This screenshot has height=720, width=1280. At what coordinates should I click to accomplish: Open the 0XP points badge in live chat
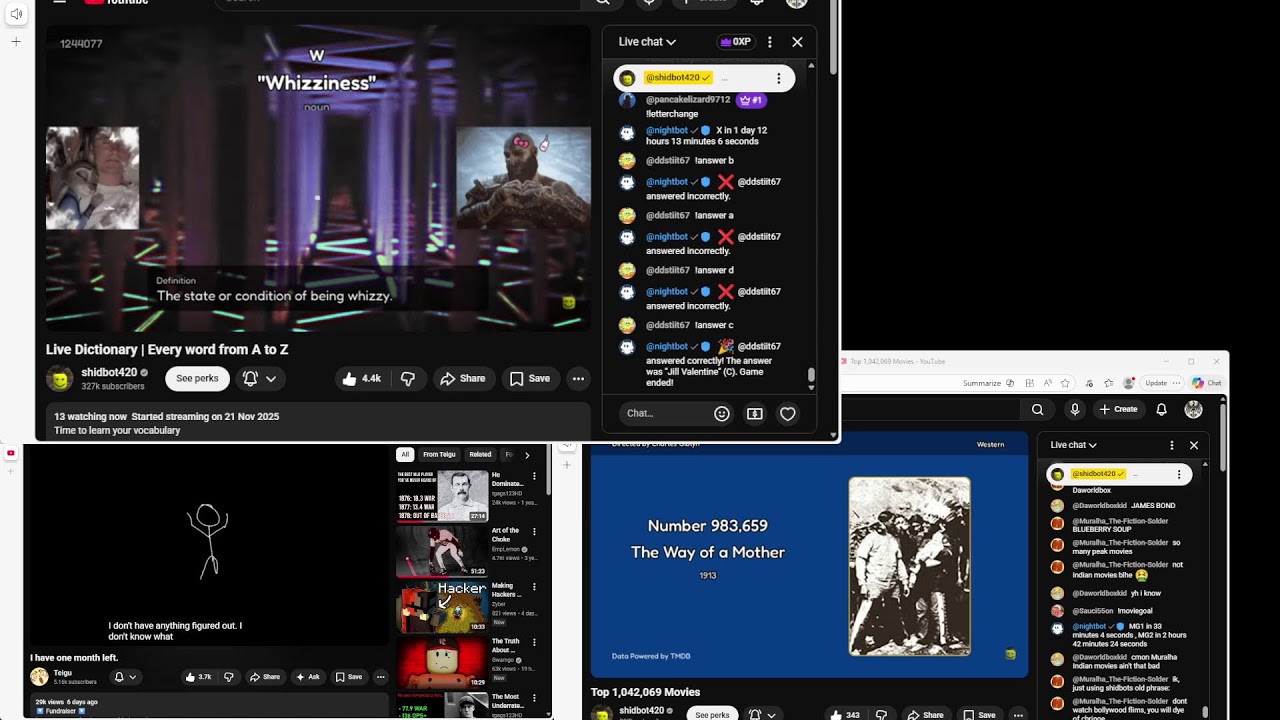point(735,42)
